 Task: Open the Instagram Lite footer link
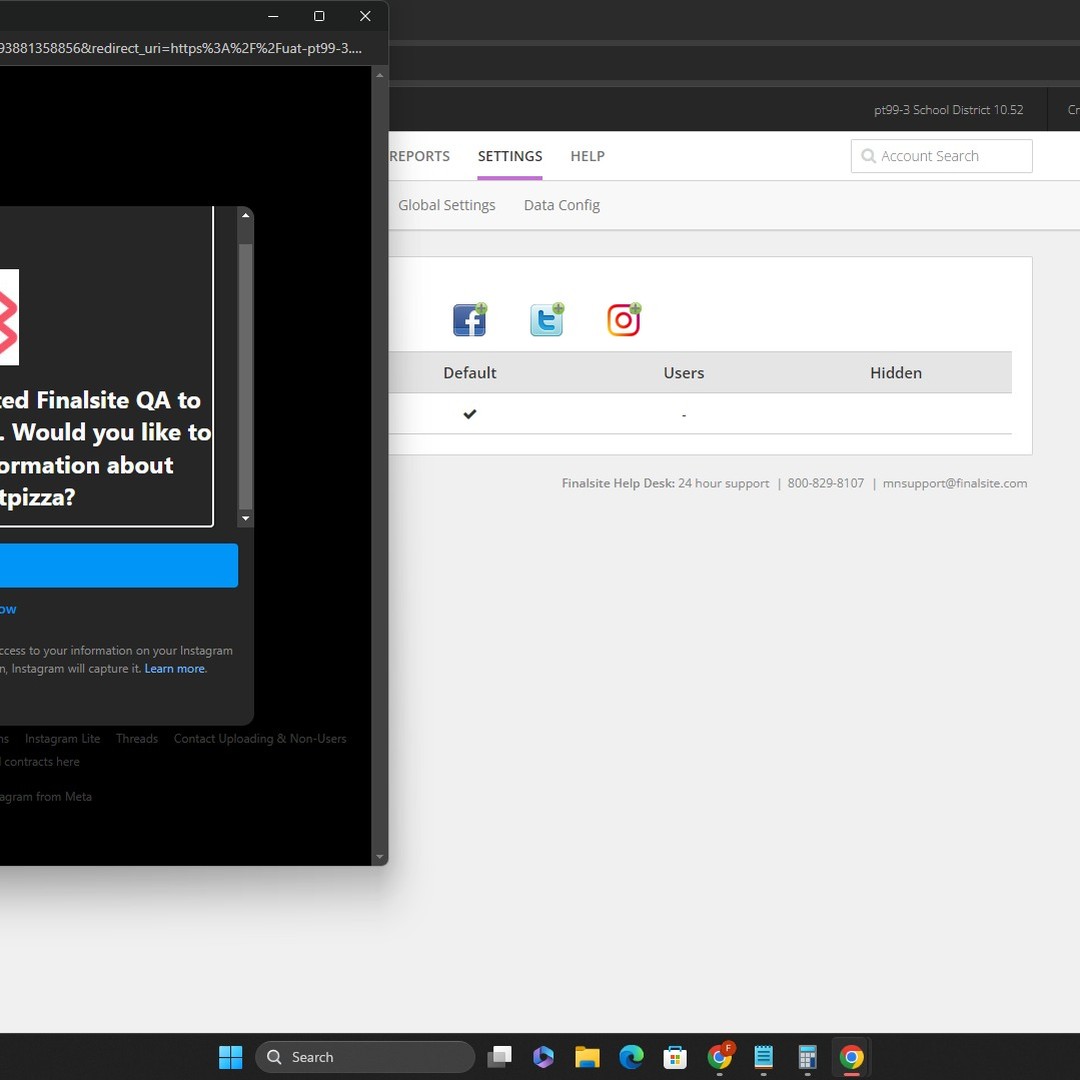tap(63, 738)
